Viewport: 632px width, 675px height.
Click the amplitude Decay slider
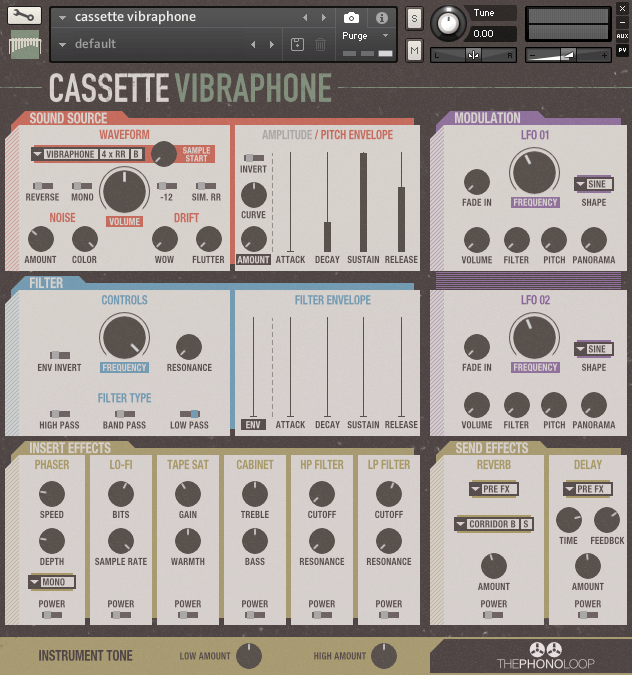[x=327, y=202]
